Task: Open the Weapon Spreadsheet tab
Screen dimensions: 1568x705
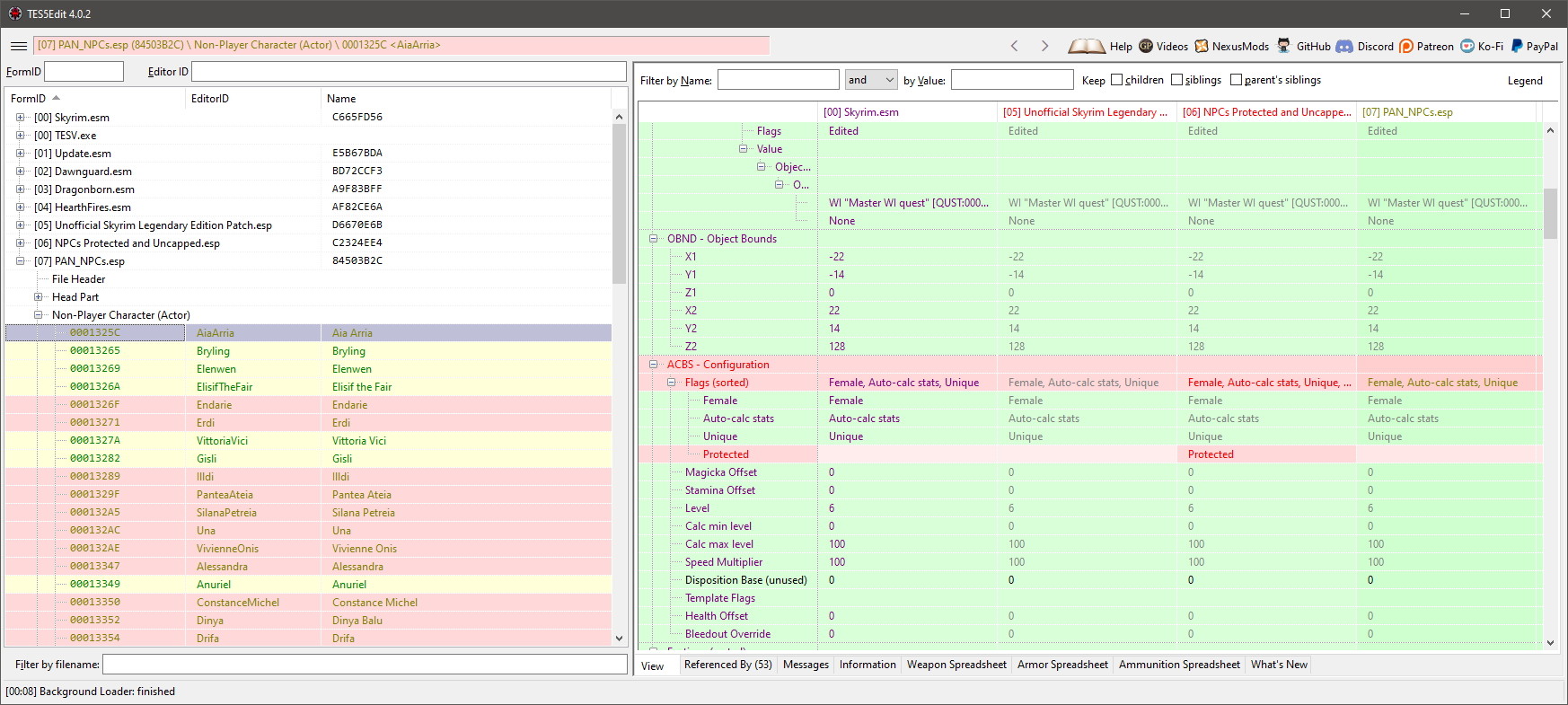Action: (x=956, y=665)
